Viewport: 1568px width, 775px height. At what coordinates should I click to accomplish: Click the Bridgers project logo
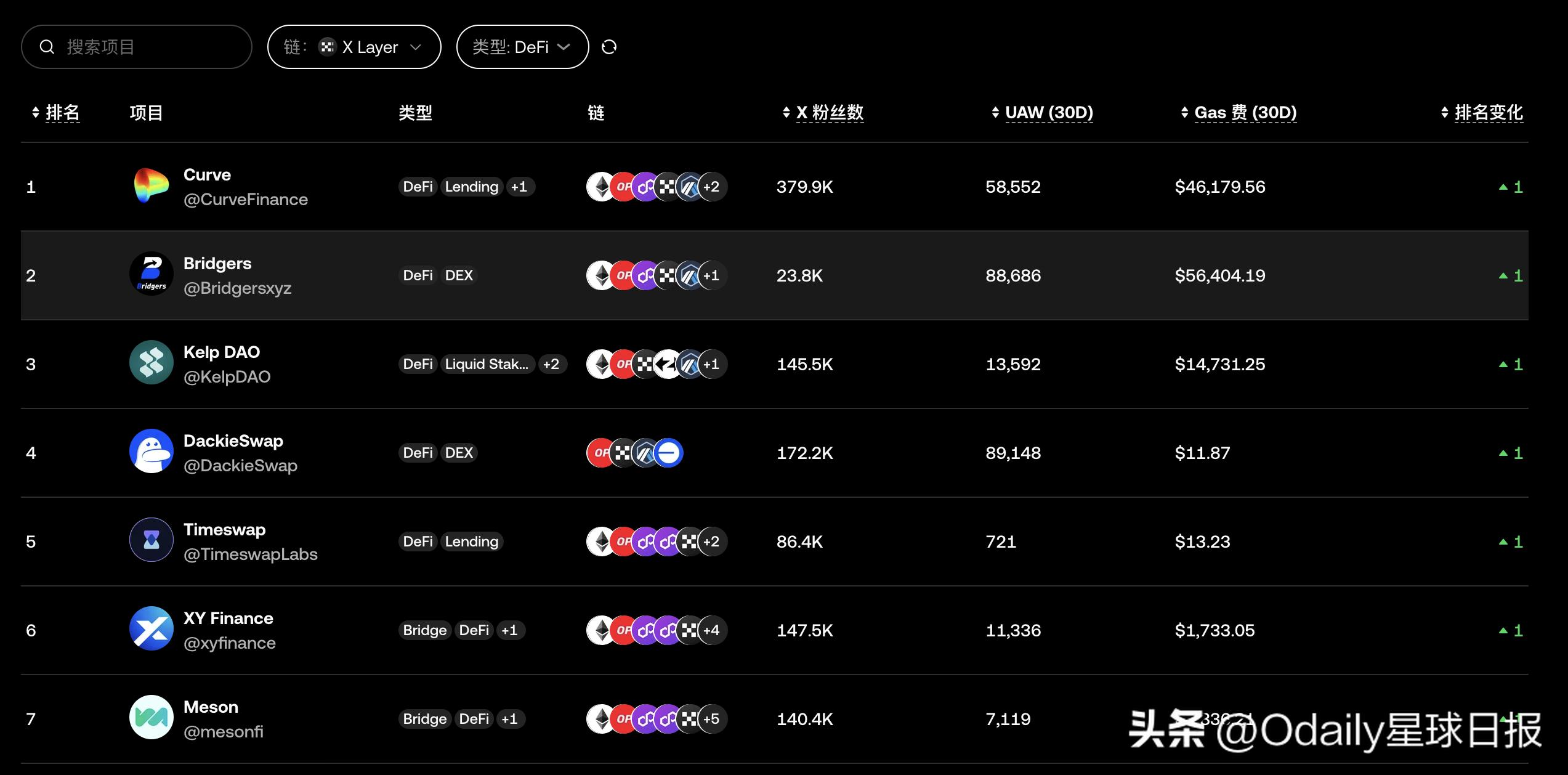tap(151, 274)
